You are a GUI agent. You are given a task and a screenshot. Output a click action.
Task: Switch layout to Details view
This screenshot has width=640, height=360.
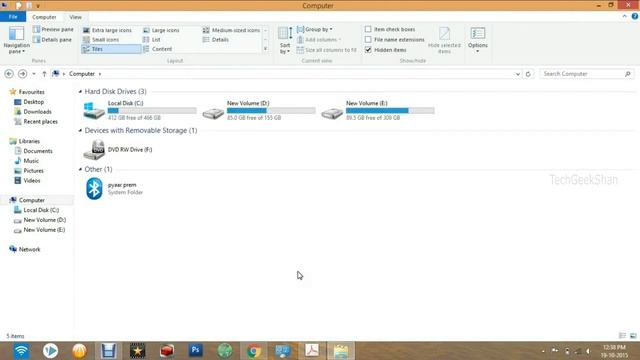coord(216,40)
